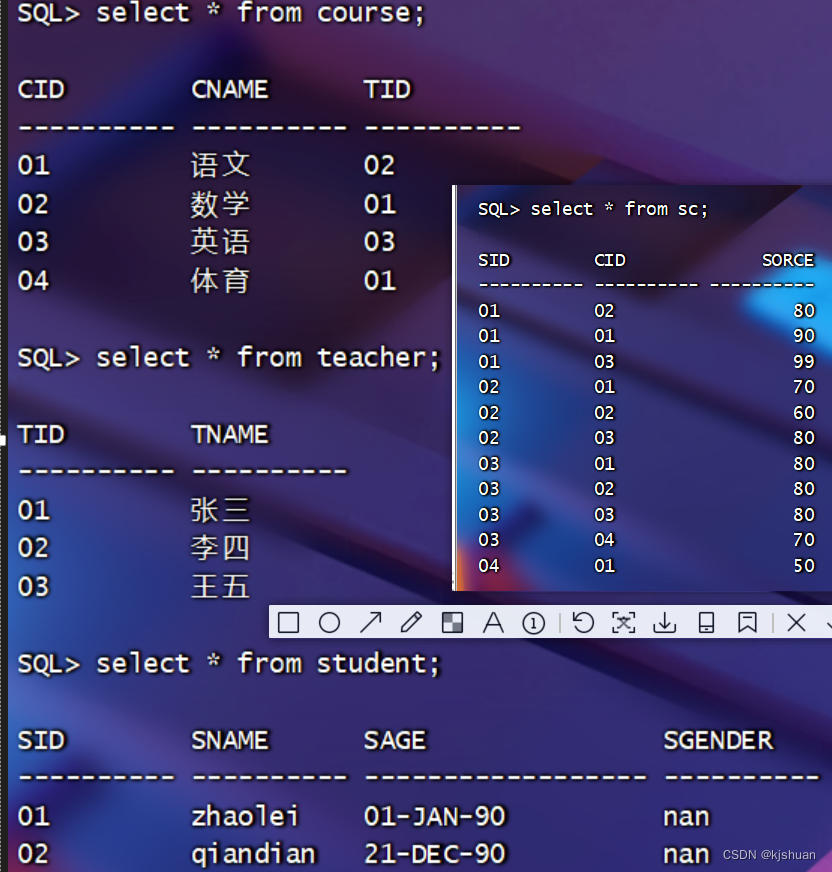Click the undo icon on toolbar
The image size is (832, 872).
(x=582, y=622)
